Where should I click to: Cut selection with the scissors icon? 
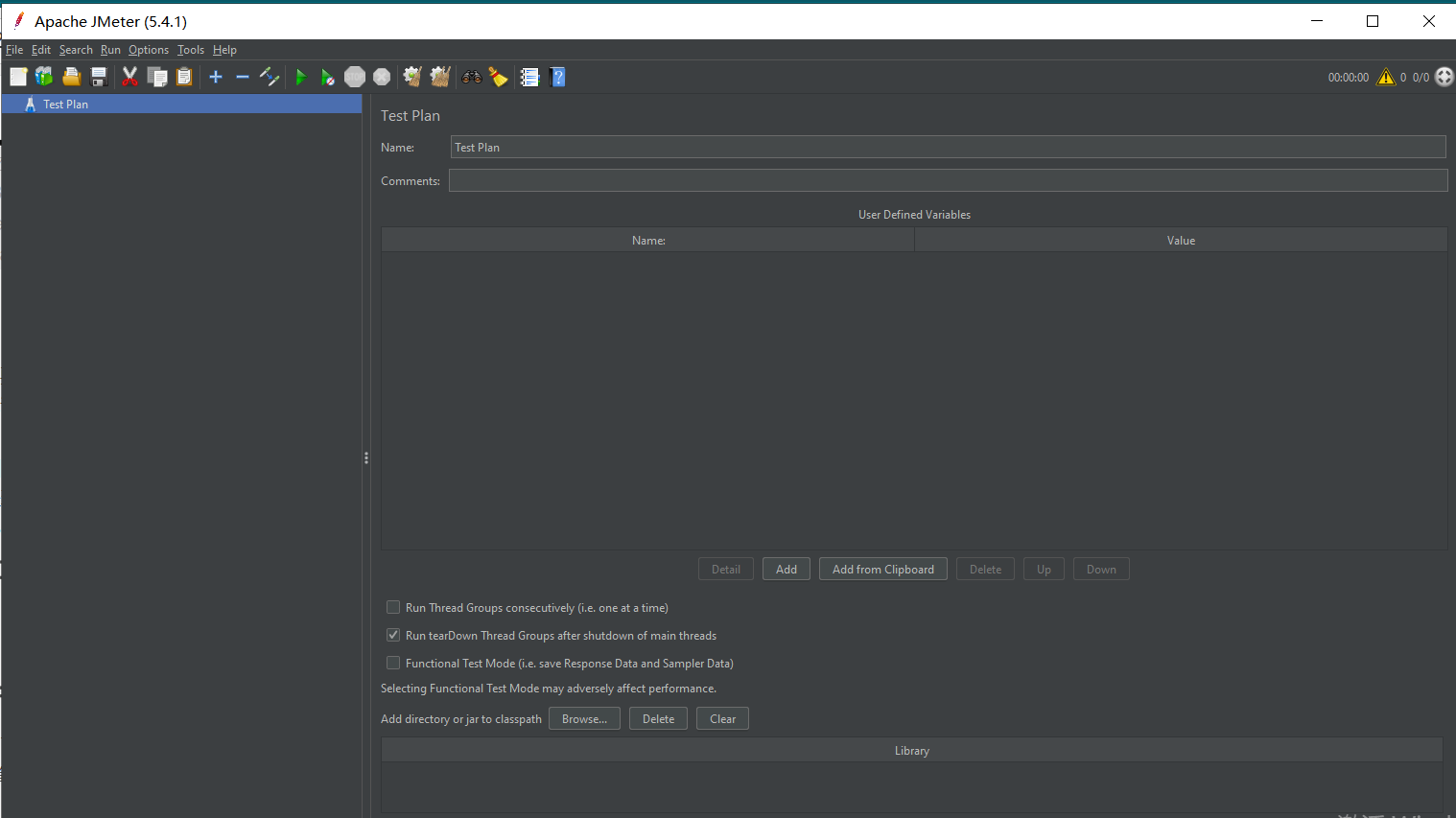coord(130,77)
